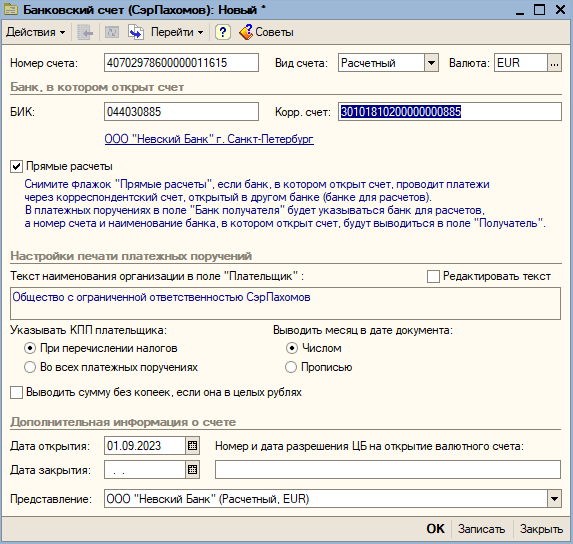Open the Перейти menu
The image size is (573, 544).
tap(177, 33)
